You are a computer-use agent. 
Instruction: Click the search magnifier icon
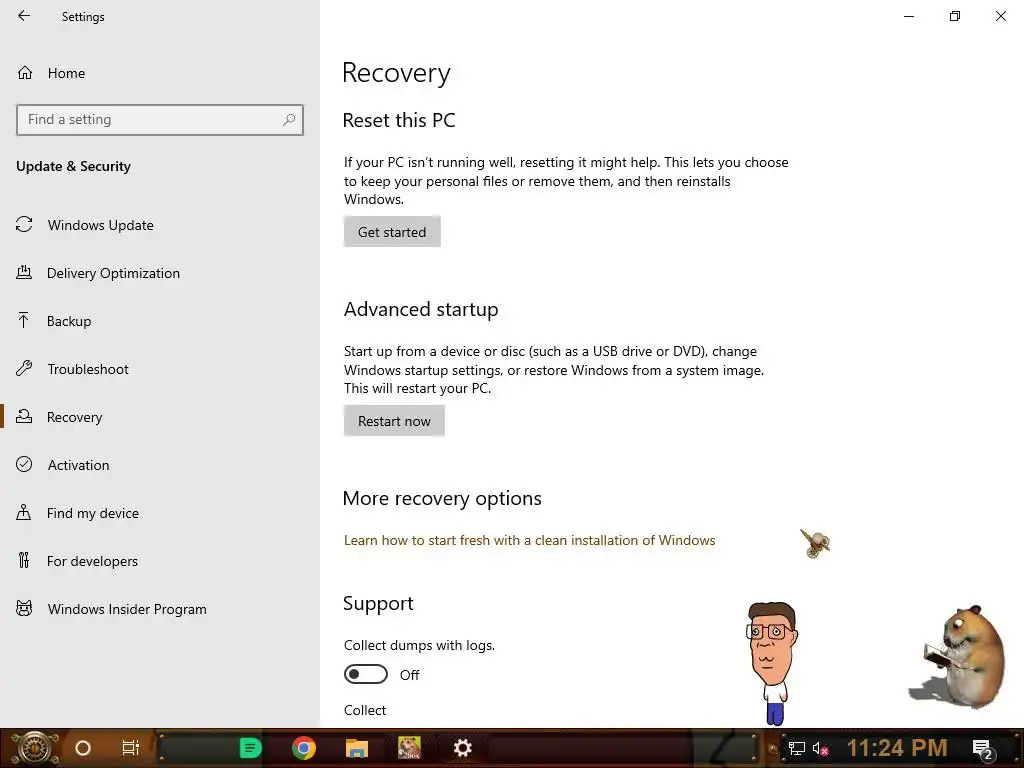[289, 120]
